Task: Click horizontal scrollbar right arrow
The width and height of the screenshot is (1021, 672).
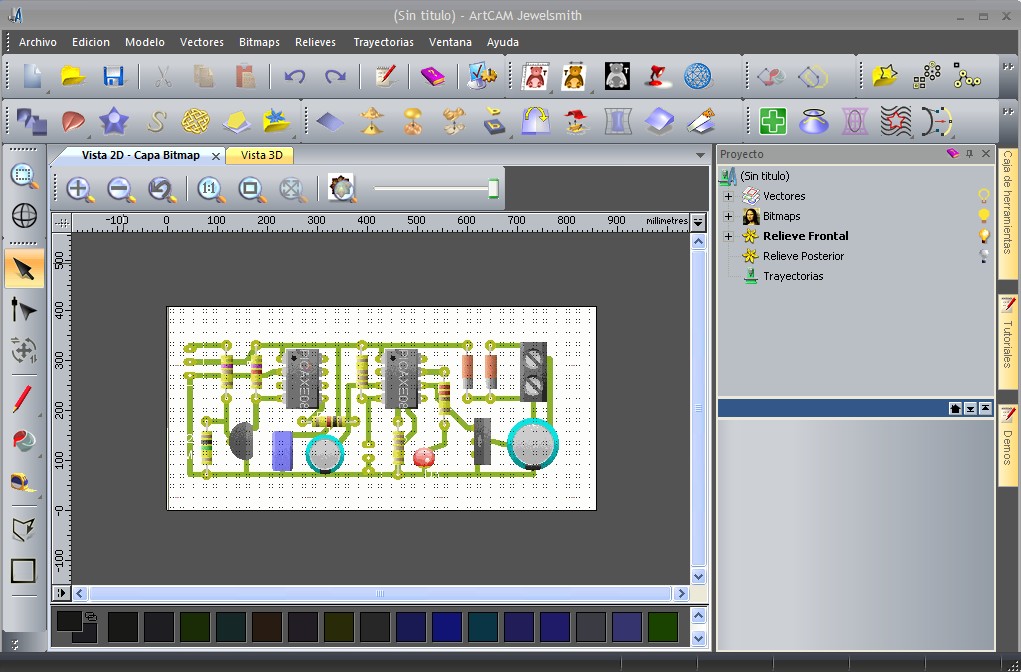Action: coord(681,593)
